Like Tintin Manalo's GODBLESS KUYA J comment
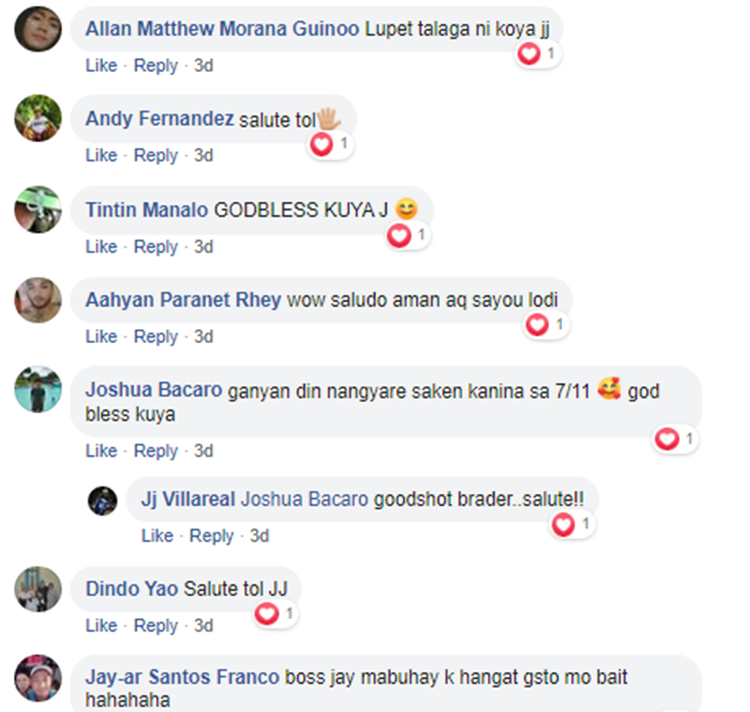Viewport: 750px width, 712px height. point(101,247)
